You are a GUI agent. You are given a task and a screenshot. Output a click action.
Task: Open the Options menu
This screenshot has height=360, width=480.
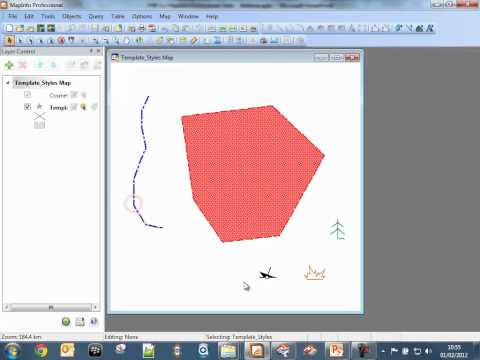142,16
